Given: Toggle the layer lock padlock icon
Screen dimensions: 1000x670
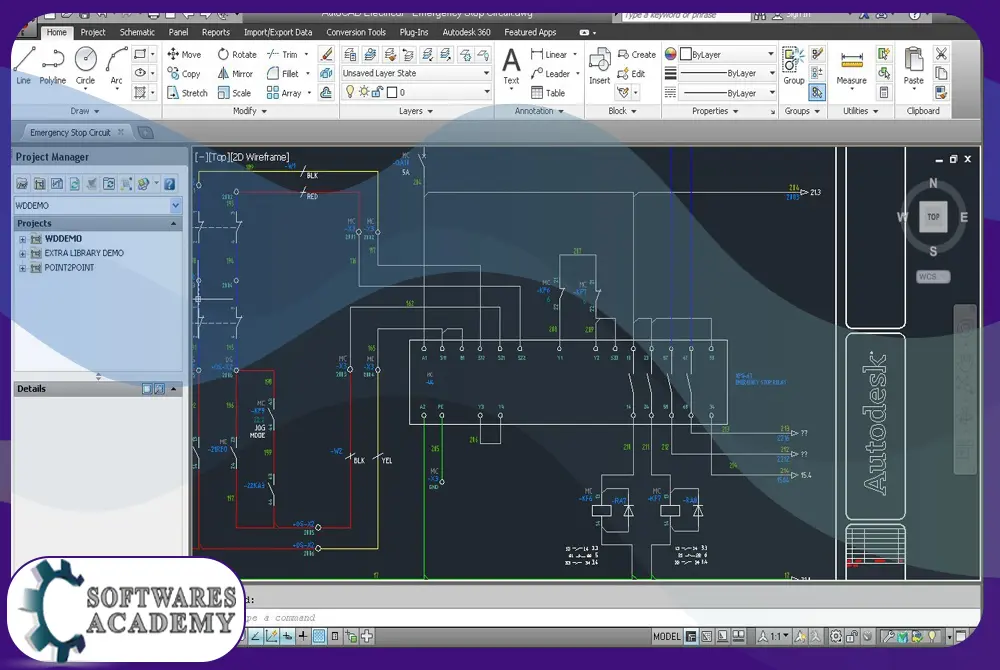Looking at the screenshot, I should (x=377, y=92).
